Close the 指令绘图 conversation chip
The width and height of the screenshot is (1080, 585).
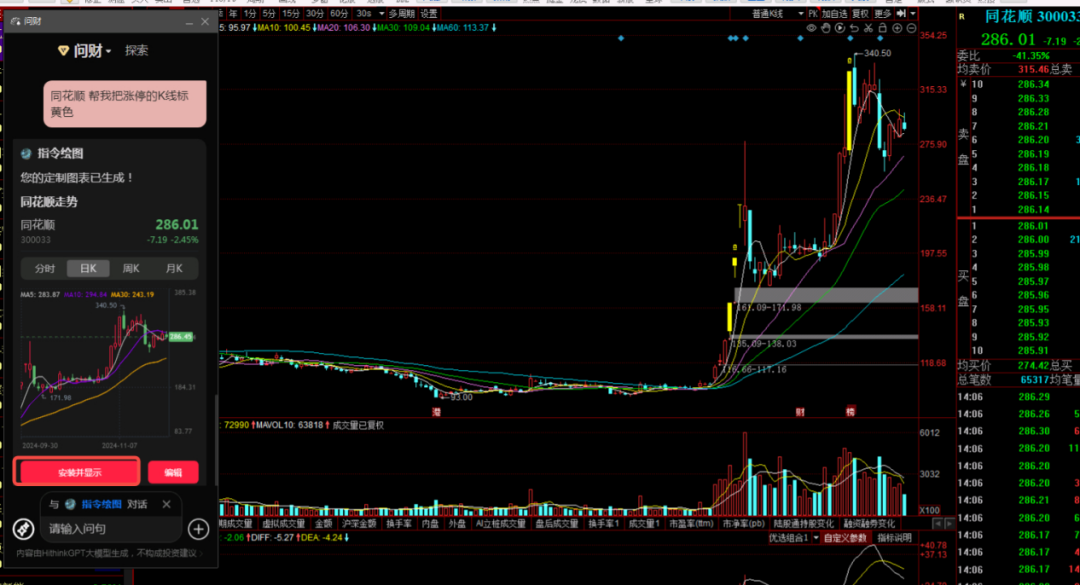point(166,504)
